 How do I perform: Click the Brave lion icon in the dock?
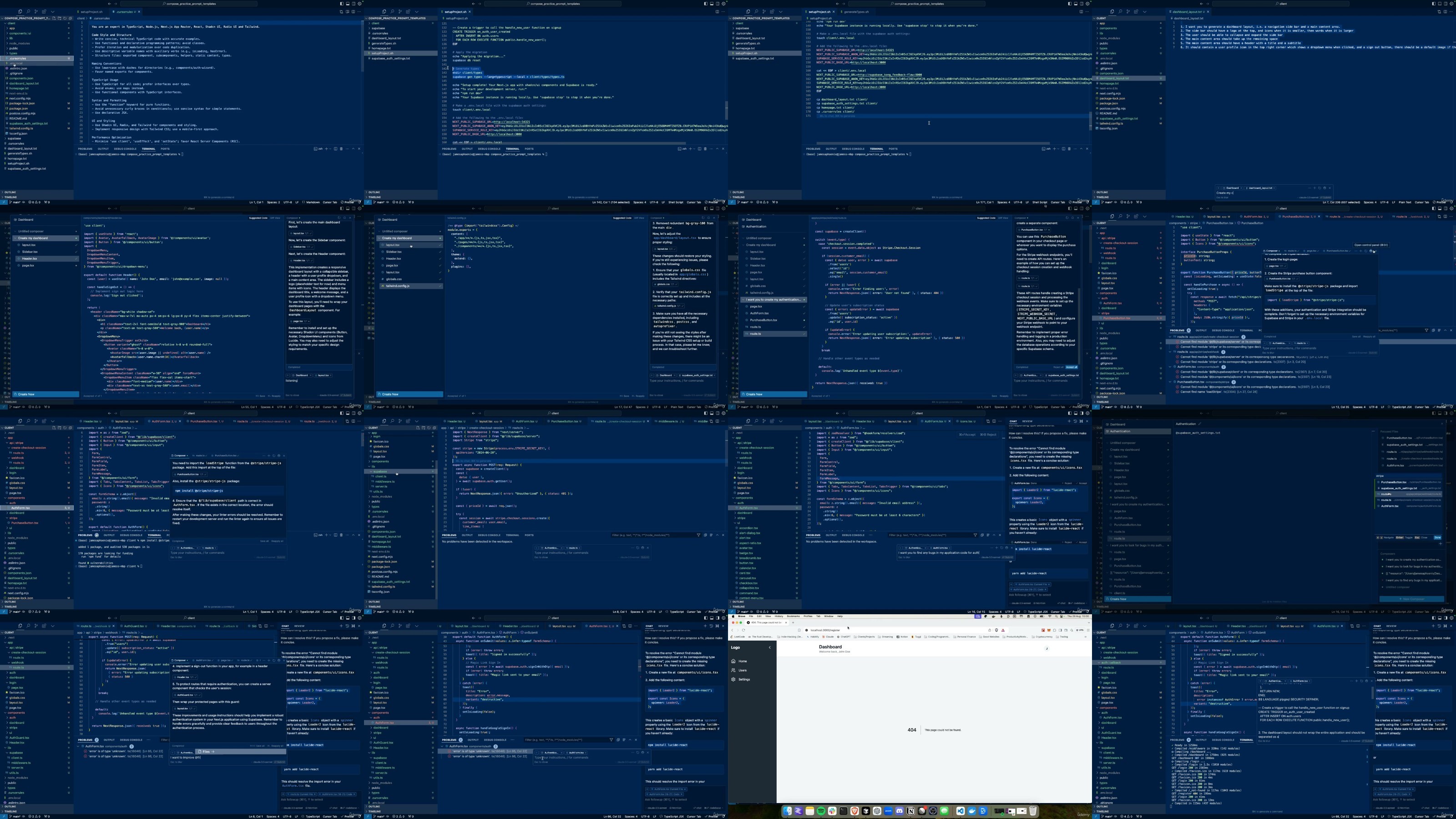click(854, 811)
